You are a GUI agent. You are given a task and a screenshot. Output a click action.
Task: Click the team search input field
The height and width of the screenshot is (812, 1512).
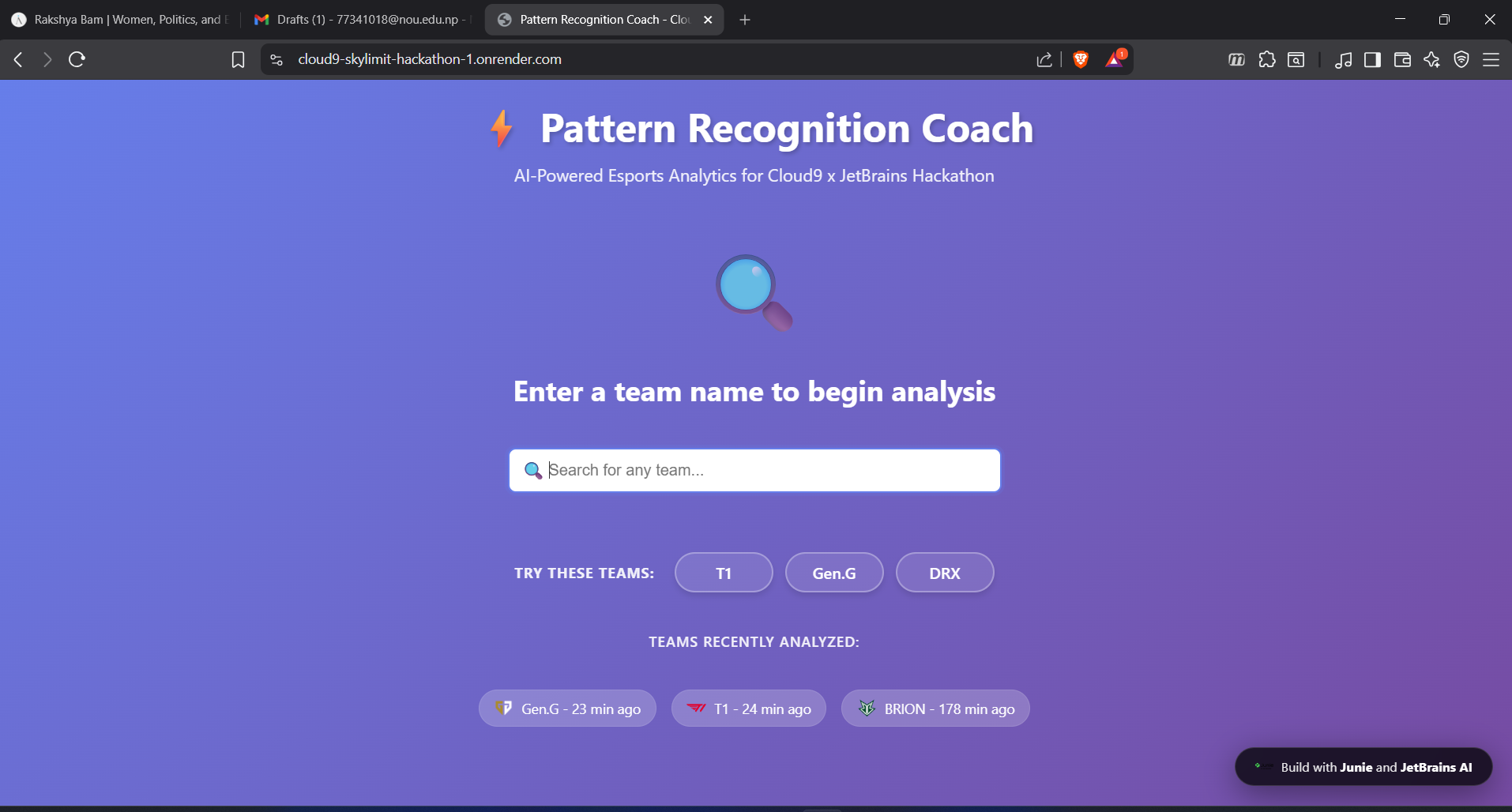coord(754,470)
